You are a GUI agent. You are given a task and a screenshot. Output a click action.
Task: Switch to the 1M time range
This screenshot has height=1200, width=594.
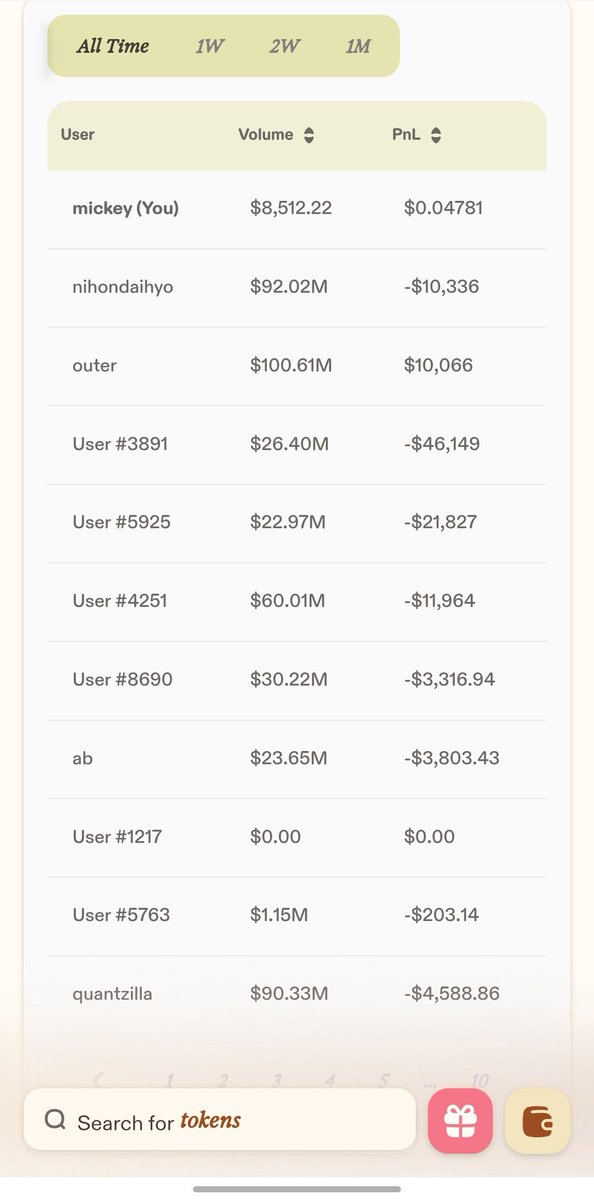pos(358,46)
